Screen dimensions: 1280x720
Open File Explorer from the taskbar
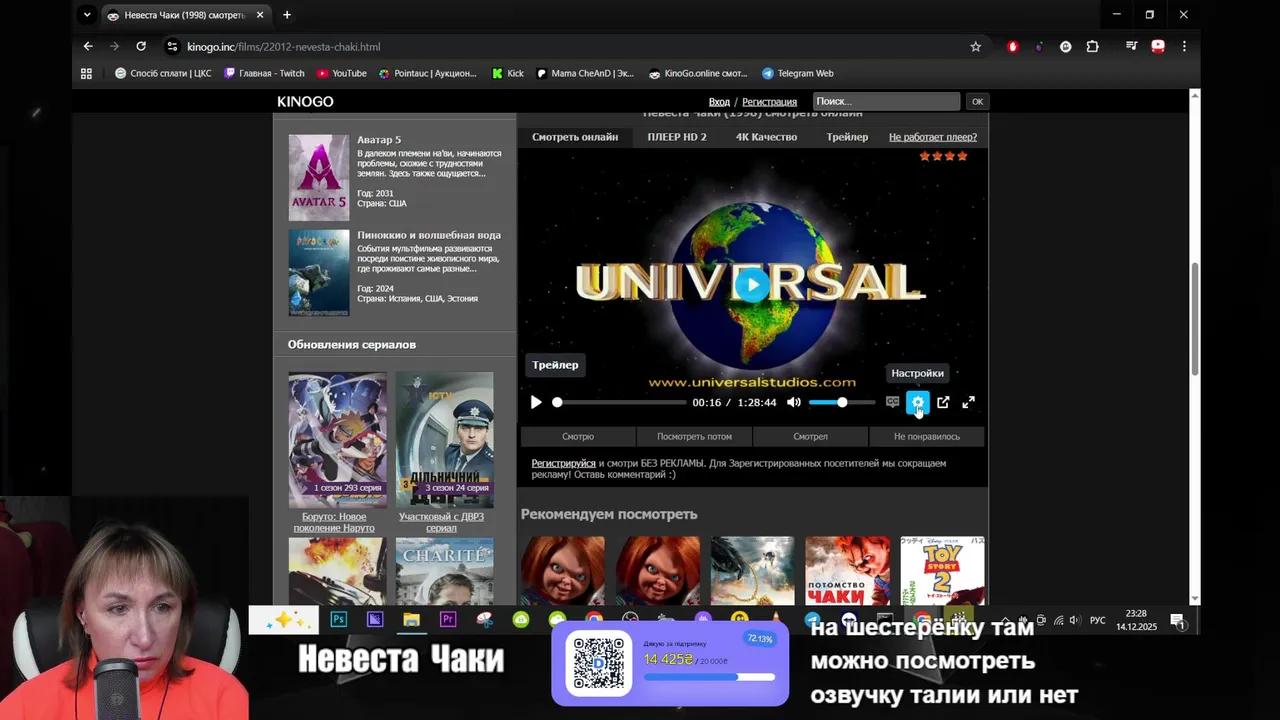[411, 620]
